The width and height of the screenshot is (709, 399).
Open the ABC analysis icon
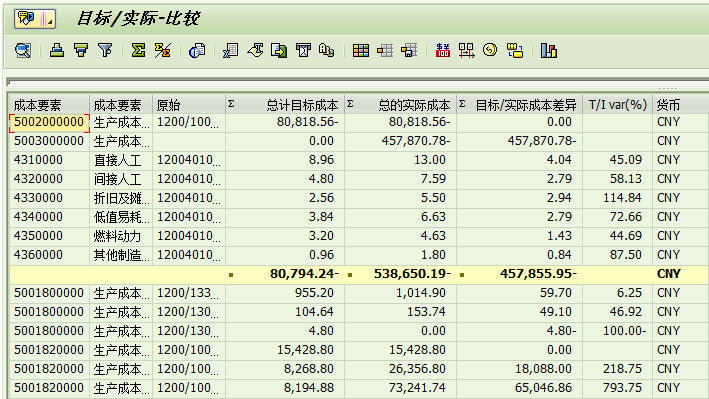(326, 50)
